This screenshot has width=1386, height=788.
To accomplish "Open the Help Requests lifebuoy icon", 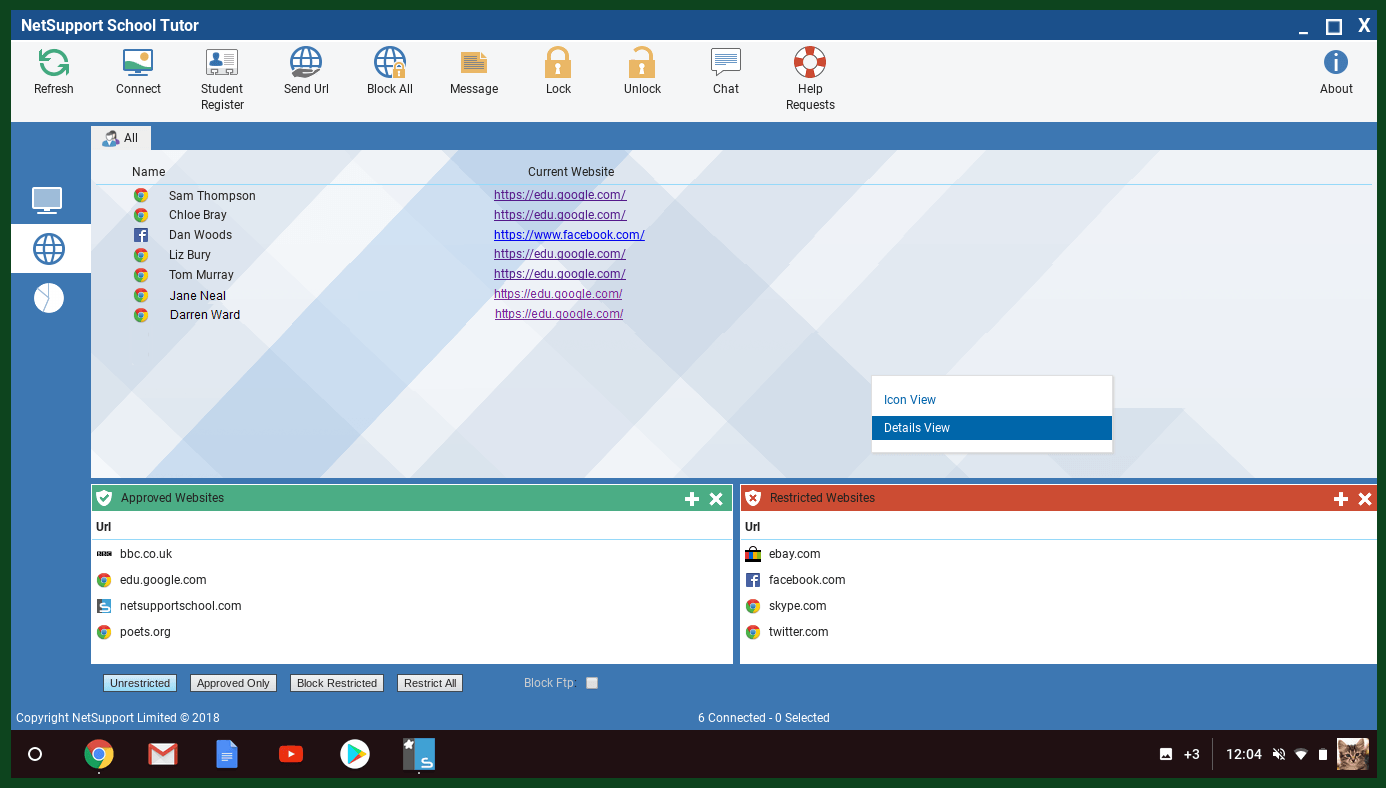I will [810, 63].
